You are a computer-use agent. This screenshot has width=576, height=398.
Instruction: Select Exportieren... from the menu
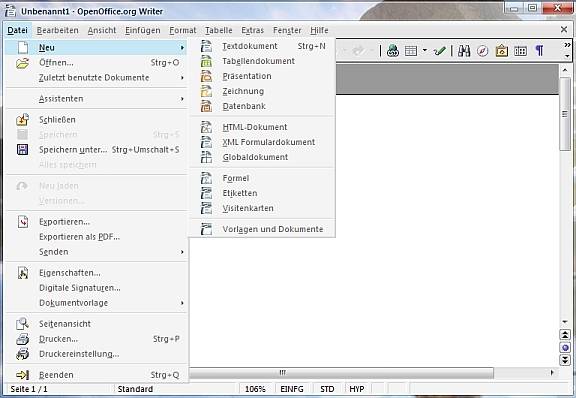point(96,222)
